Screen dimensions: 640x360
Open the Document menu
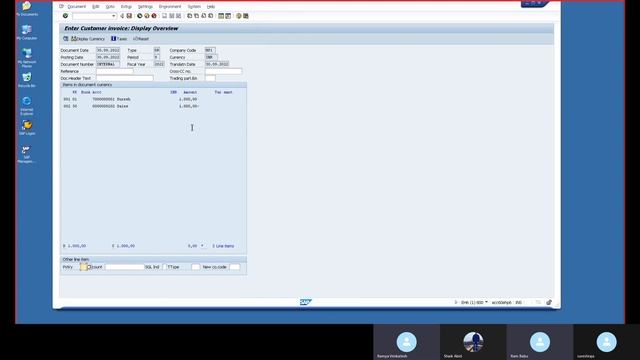(76, 7)
